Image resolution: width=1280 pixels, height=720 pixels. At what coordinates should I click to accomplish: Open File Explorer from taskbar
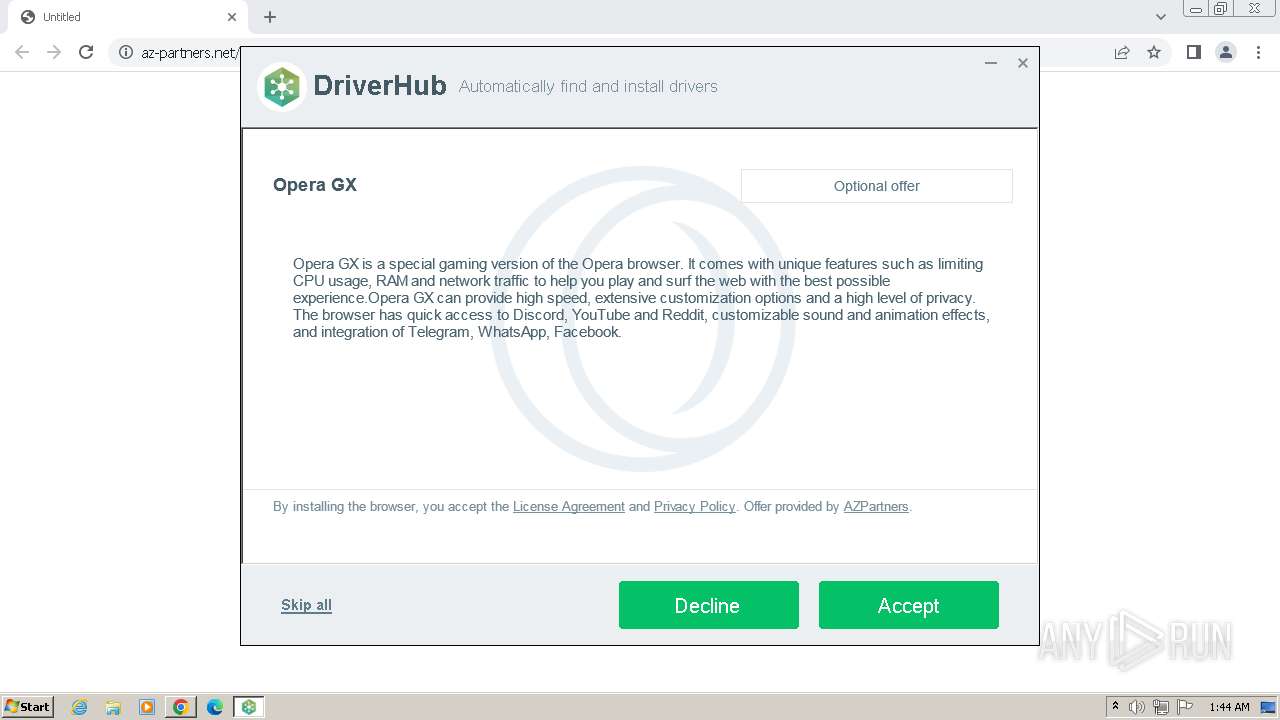click(113, 707)
